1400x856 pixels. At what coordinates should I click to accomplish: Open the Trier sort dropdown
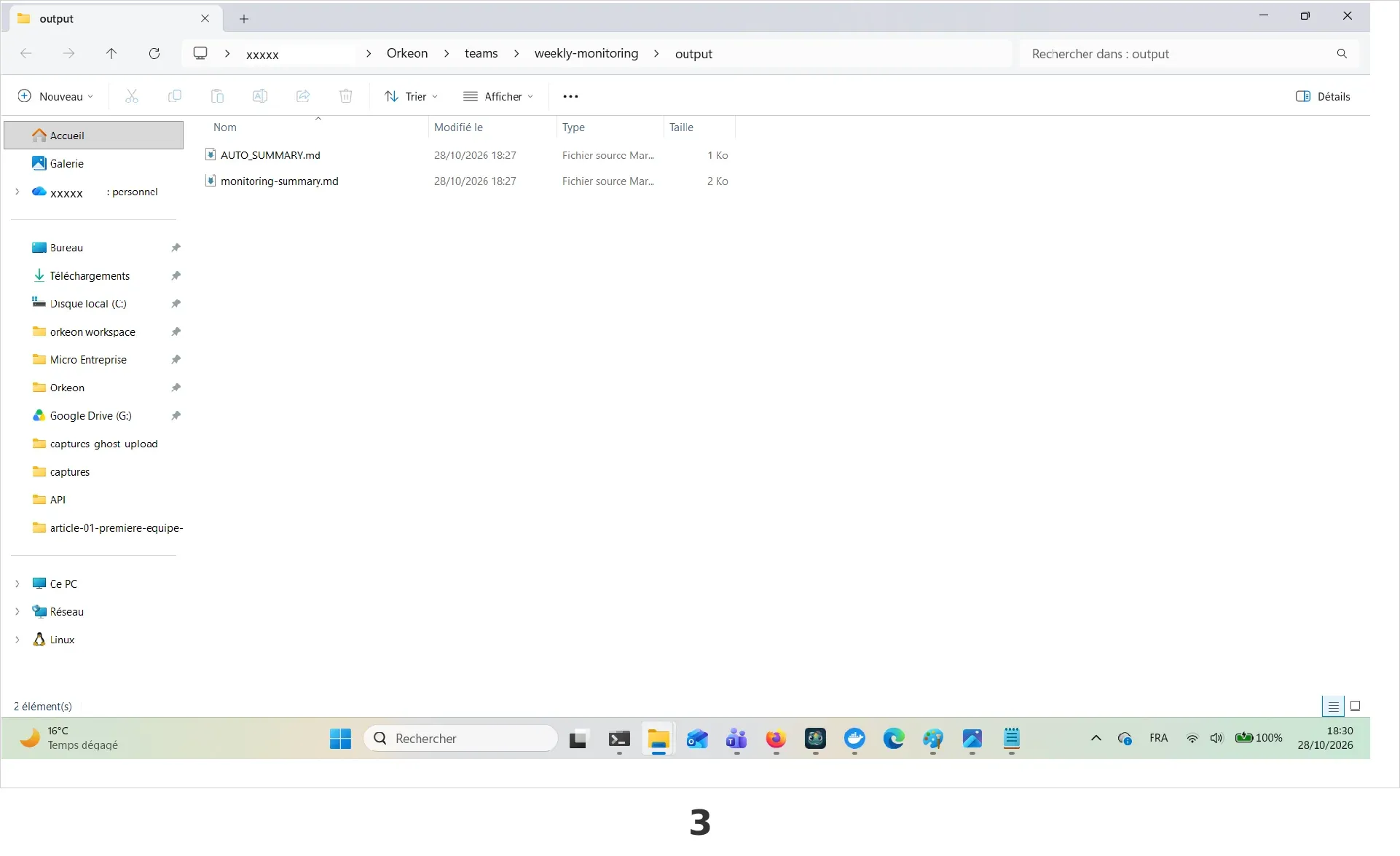point(412,96)
